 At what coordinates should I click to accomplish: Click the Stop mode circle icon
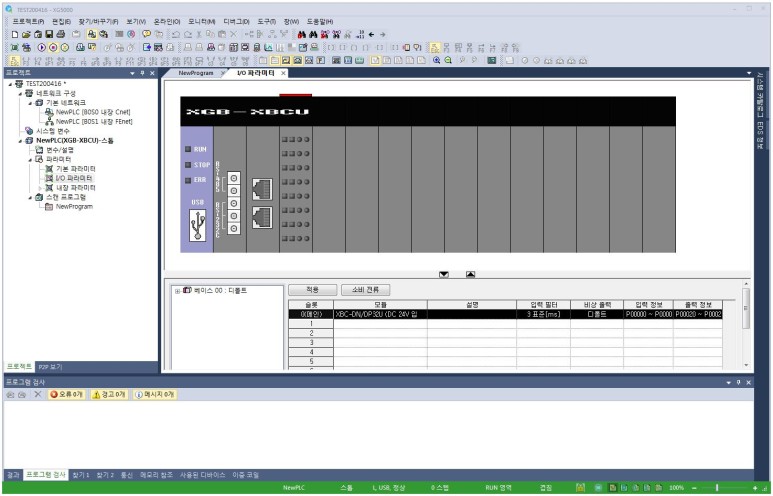click(53, 48)
